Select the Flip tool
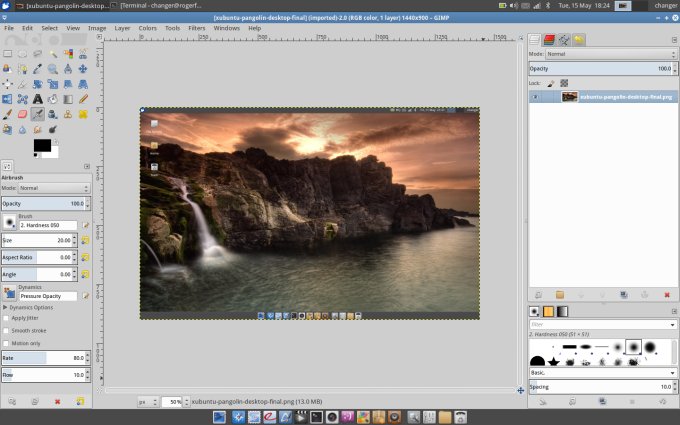The image size is (680, 425). (7, 99)
